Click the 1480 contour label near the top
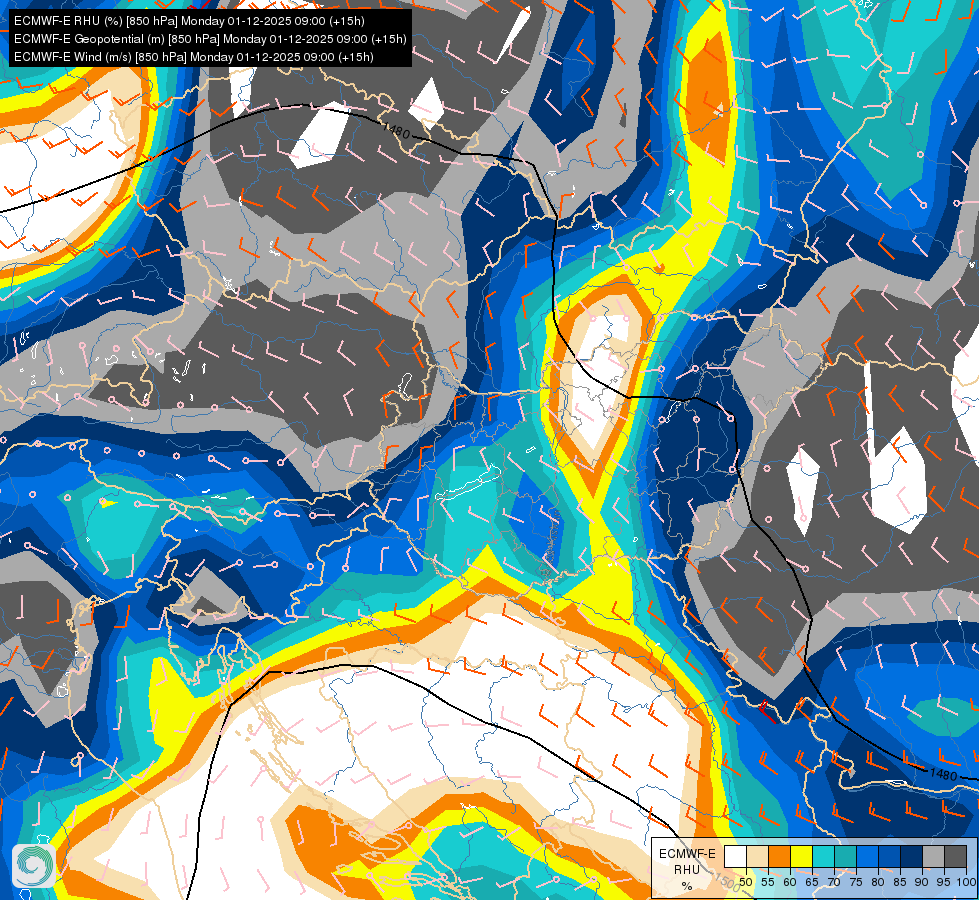Viewport: 979px width, 900px height. pyautogui.click(x=396, y=131)
